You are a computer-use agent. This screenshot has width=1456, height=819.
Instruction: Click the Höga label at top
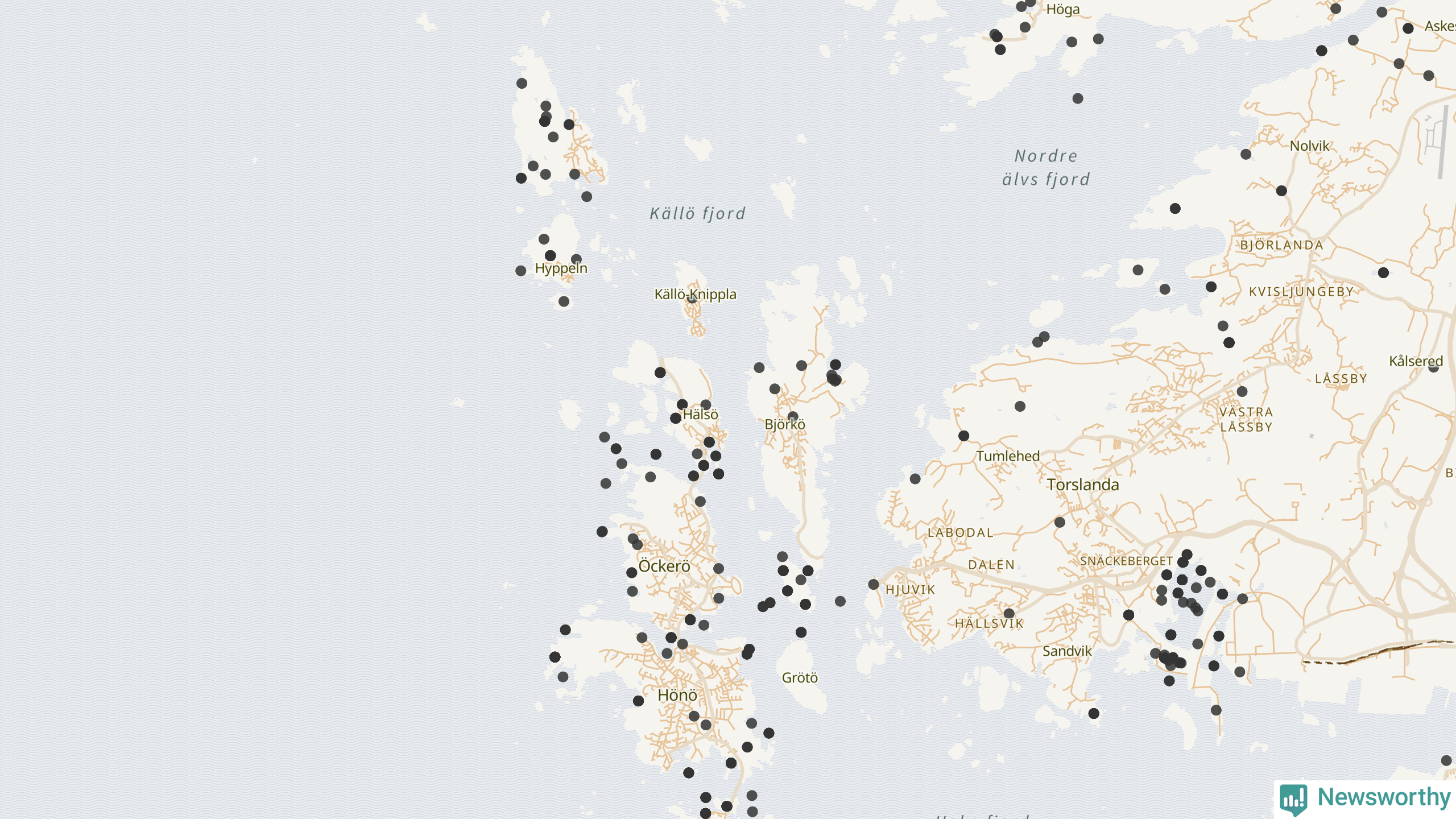(x=1063, y=10)
